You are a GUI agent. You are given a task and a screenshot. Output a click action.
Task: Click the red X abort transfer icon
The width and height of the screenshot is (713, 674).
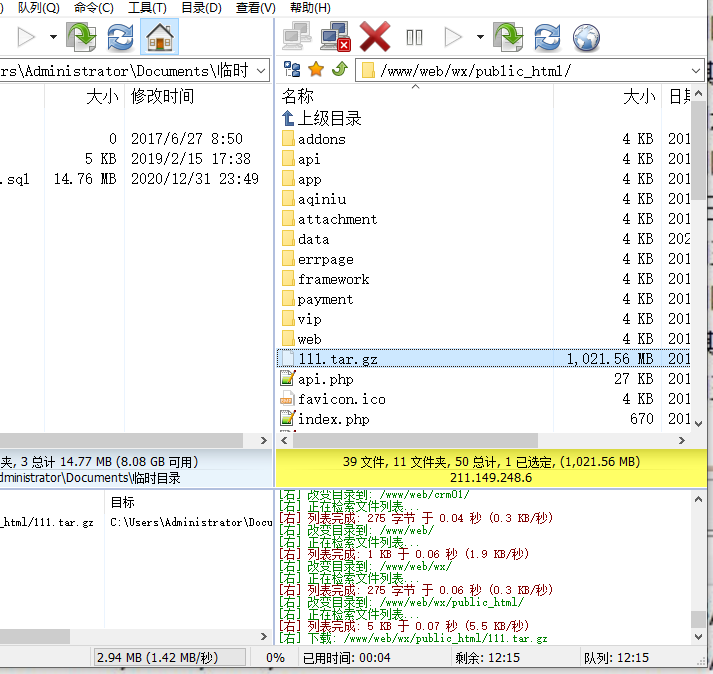click(375, 38)
